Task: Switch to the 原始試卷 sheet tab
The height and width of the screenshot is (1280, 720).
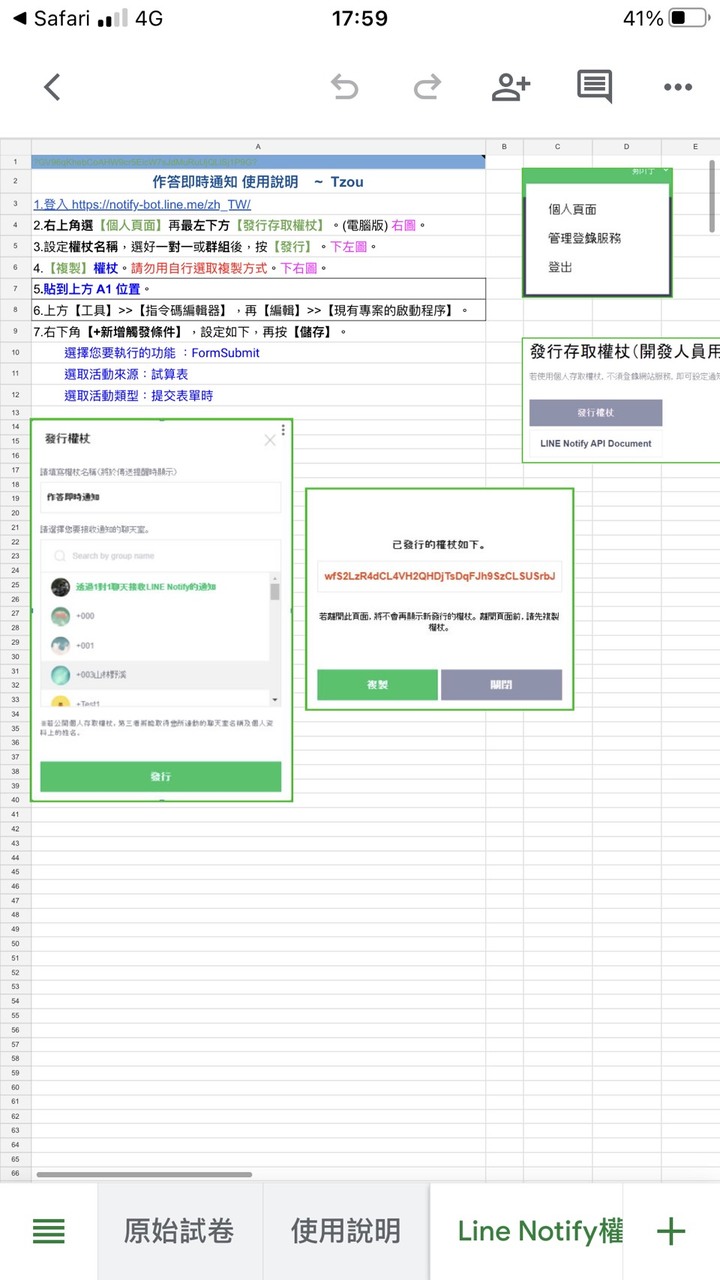Action: tap(179, 1231)
